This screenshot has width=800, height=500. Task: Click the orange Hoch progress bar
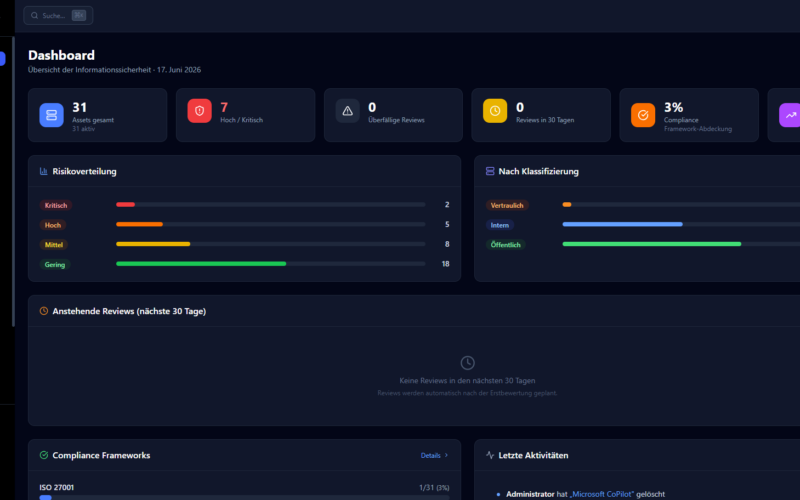pos(139,224)
